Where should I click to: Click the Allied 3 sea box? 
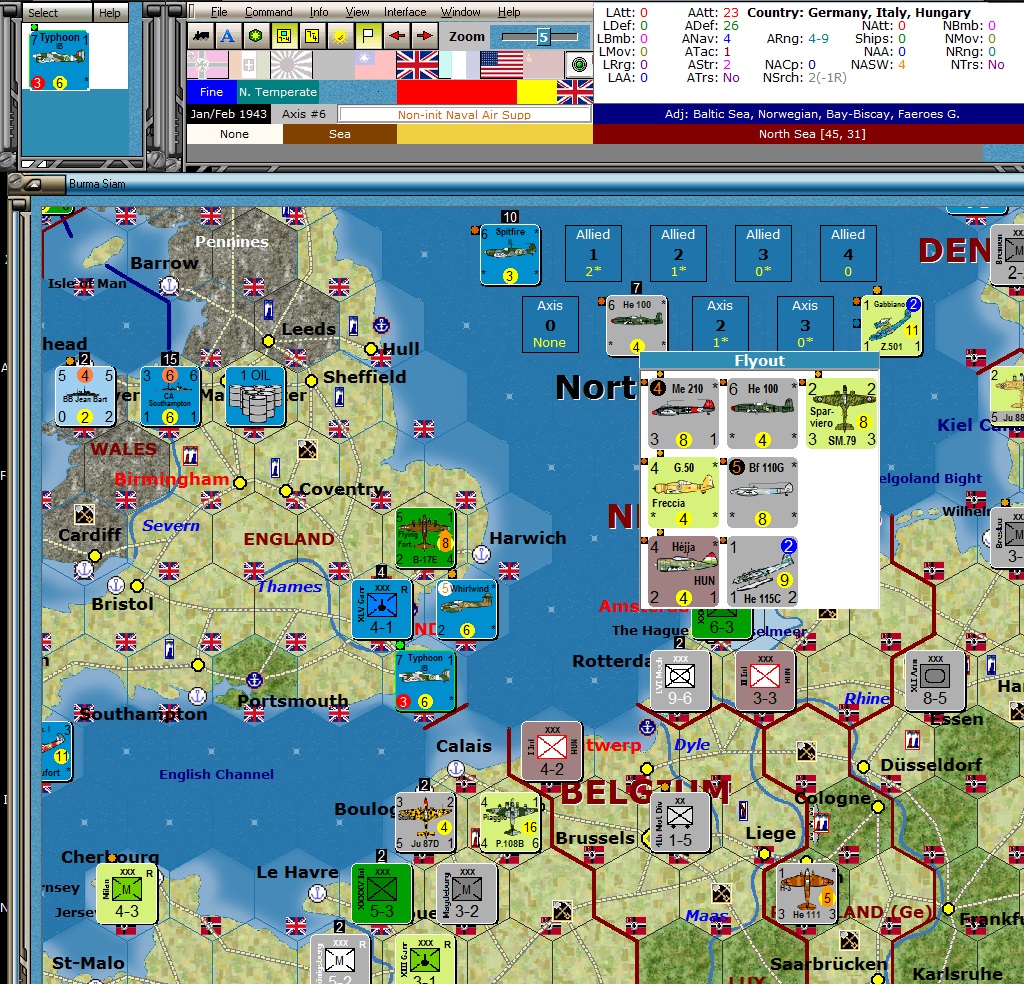click(763, 253)
